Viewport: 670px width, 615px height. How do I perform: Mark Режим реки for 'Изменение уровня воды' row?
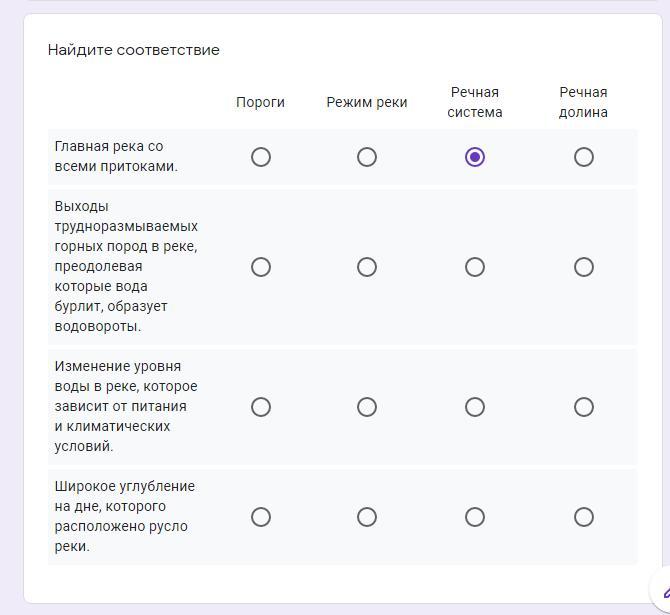367,407
